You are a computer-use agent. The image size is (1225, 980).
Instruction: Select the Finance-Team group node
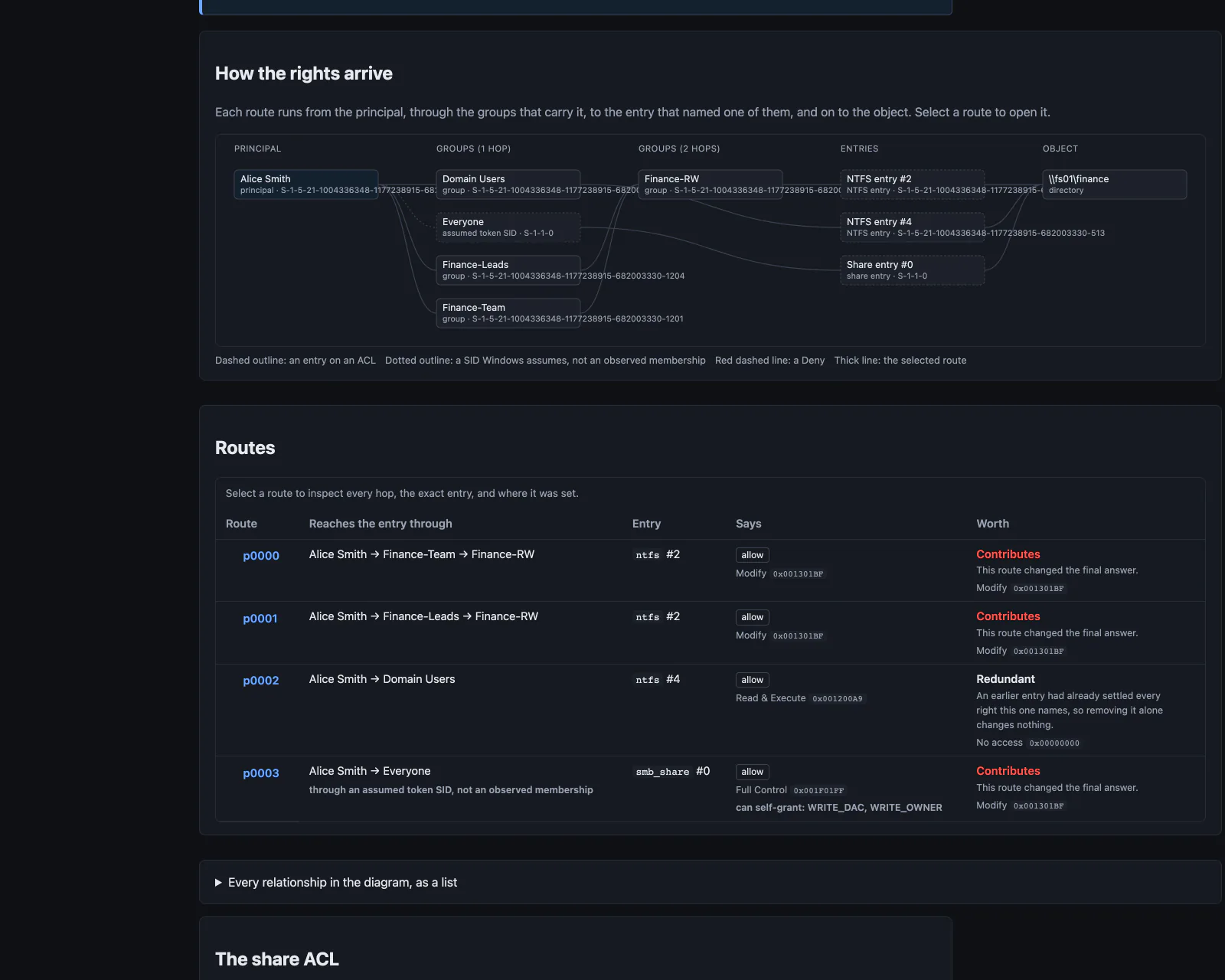tap(508, 313)
